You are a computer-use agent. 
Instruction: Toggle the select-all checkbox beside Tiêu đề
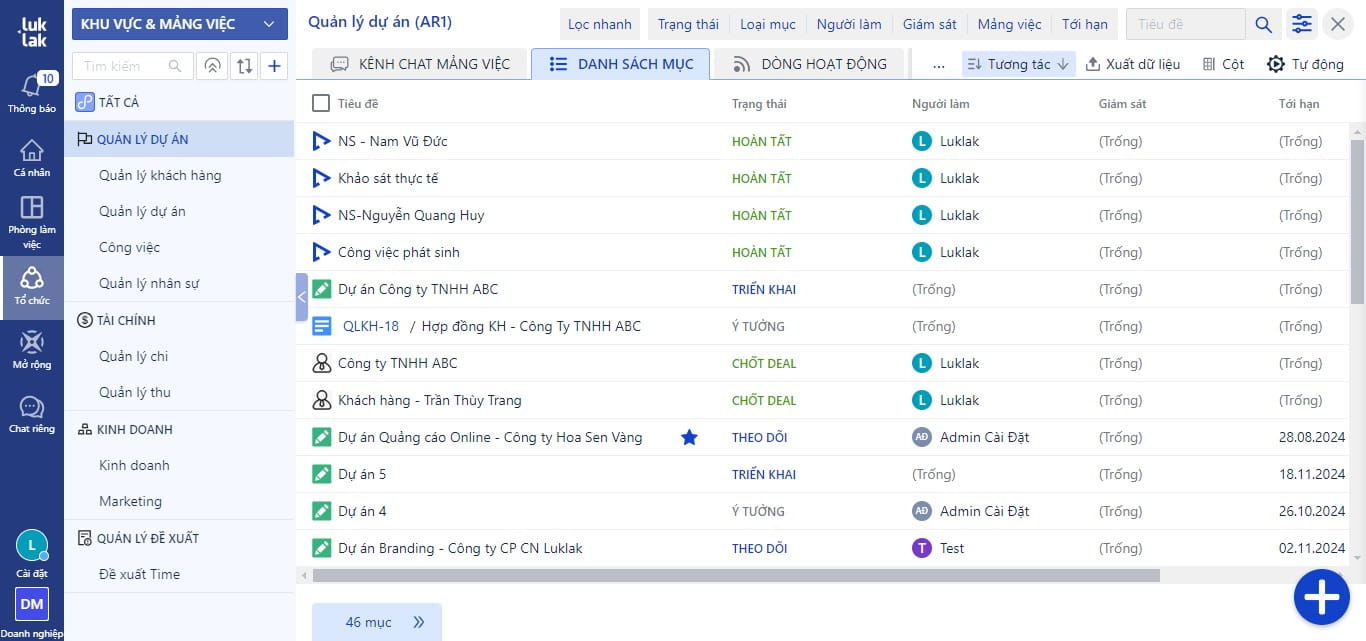pos(321,103)
